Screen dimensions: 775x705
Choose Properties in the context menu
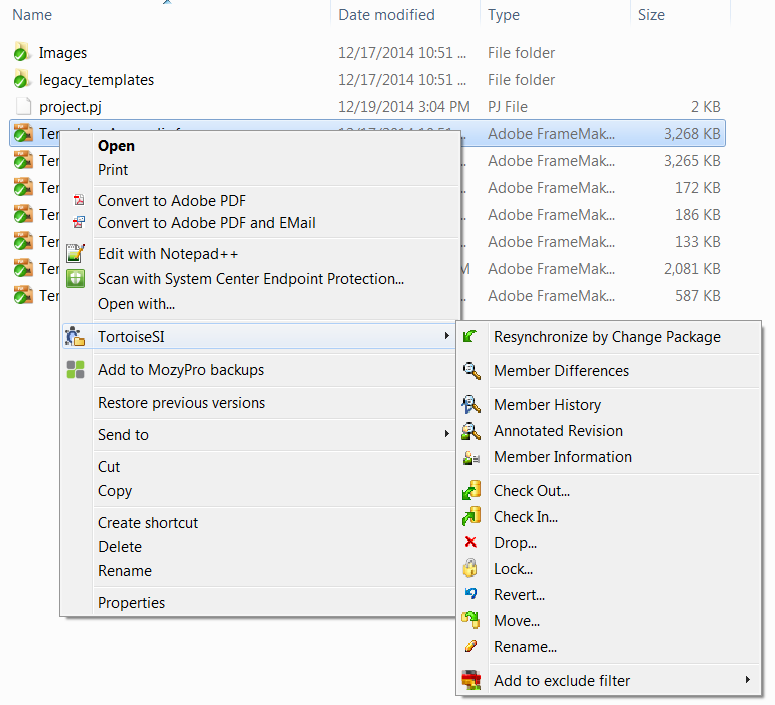(x=131, y=603)
